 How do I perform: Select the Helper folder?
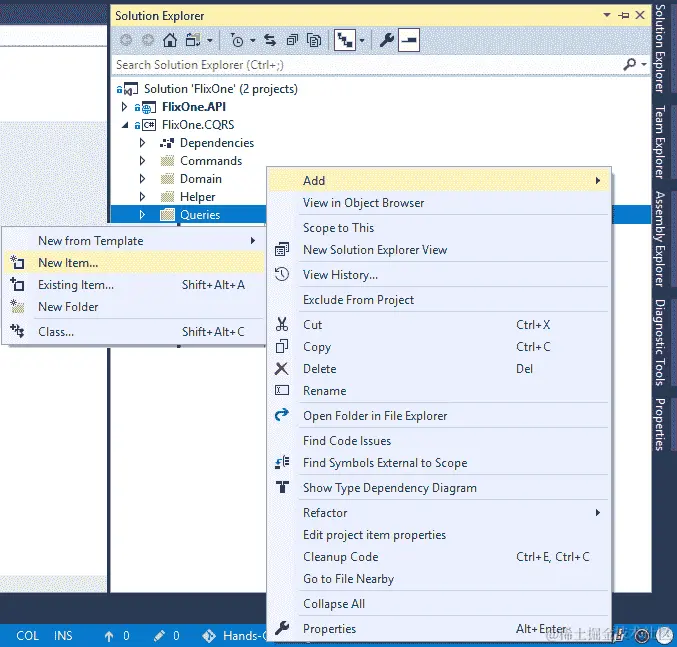[197, 197]
